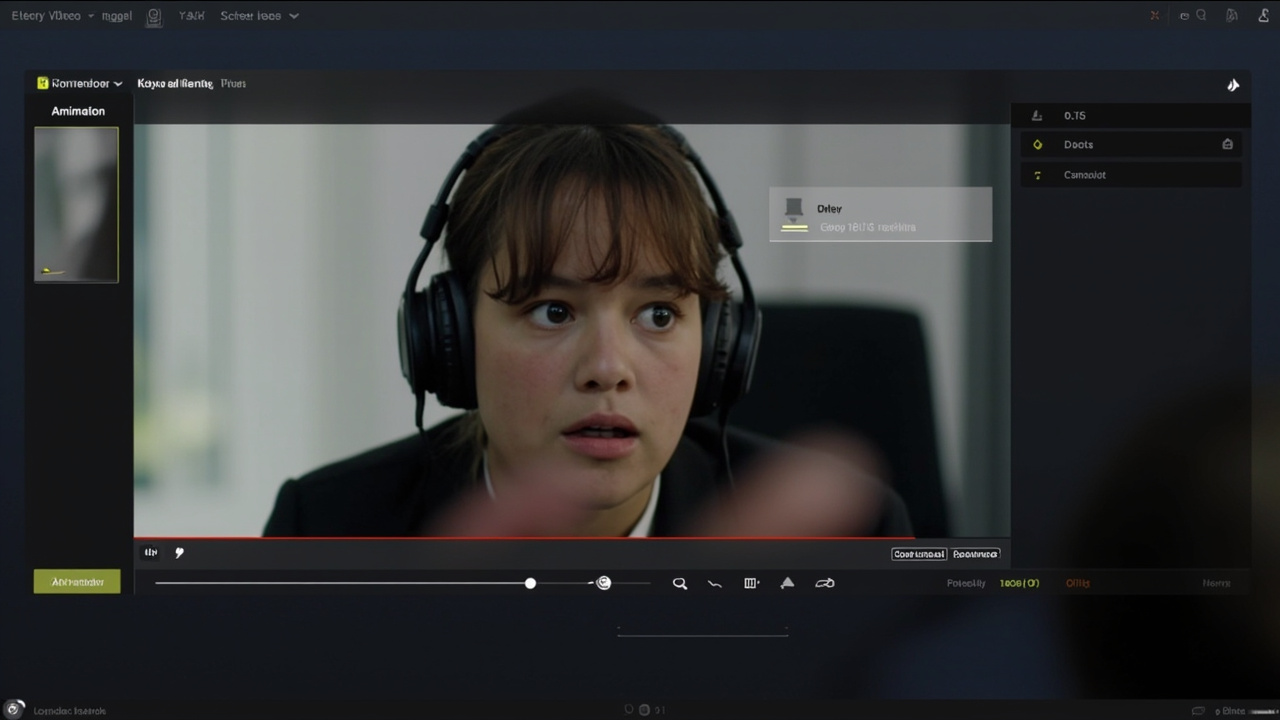The image size is (1280, 720).
Task: Click the lock icon on the Doots row
Action: click(1227, 144)
